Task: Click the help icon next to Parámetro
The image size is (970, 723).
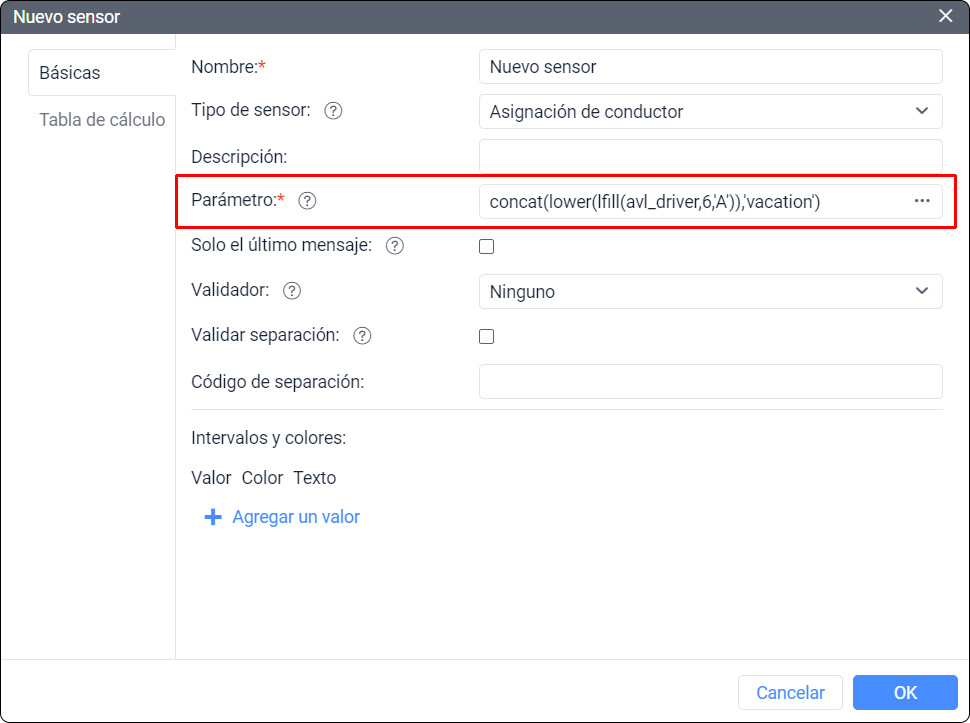Action: tap(307, 201)
